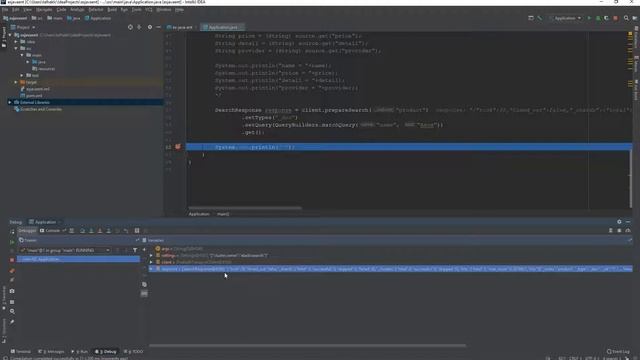Collapse the src folder node
Screen dimensions: 640x360
[x=16, y=48]
